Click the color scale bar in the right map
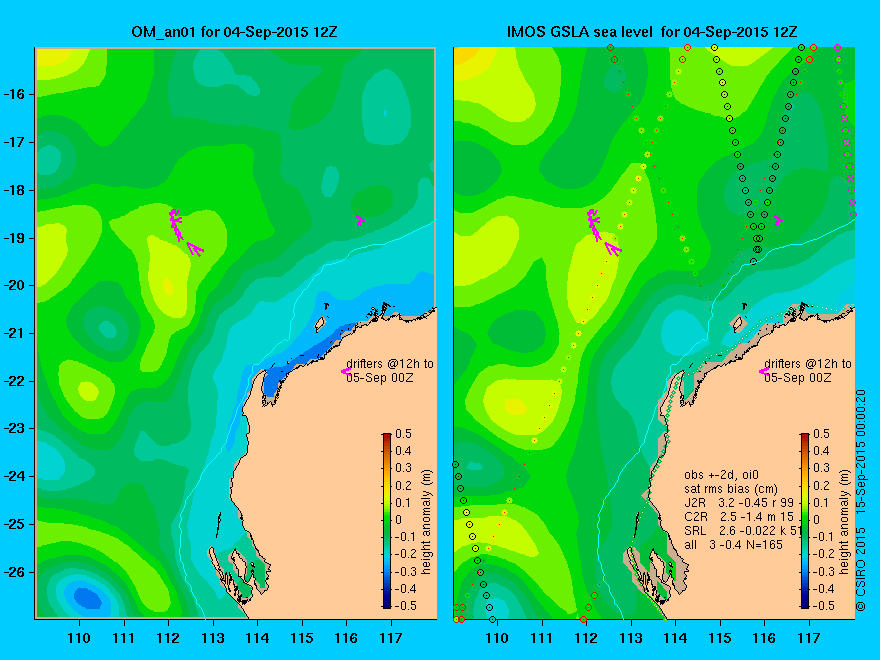 (x=805, y=521)
